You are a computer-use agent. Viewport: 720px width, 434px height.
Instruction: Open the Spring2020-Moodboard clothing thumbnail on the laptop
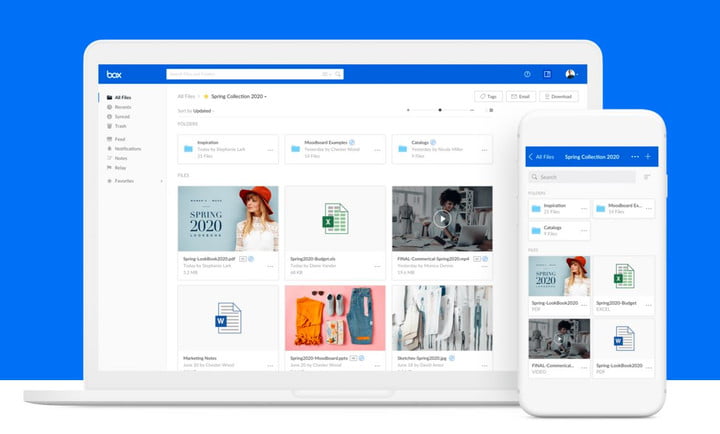click(x=335, y=318)
